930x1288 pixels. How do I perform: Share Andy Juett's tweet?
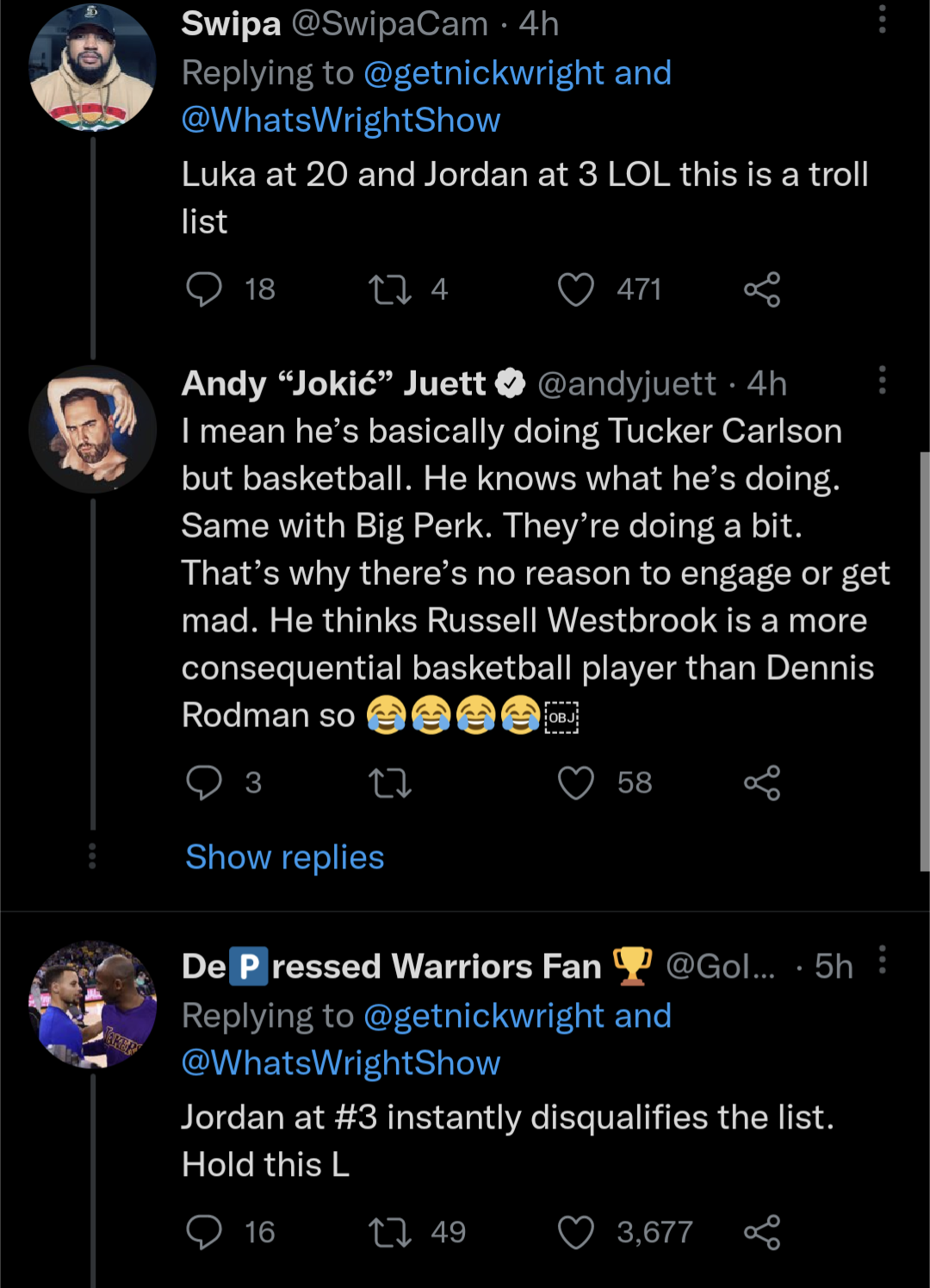tap(762, 783)
